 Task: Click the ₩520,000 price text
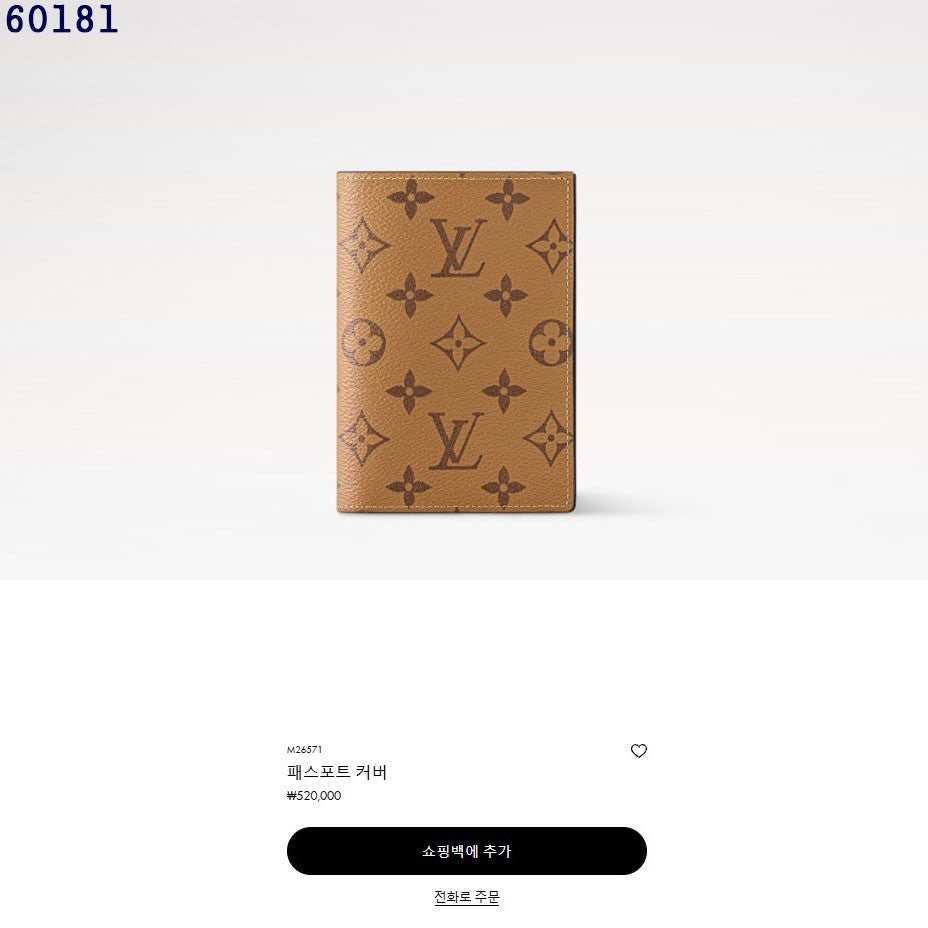[314, 795]
